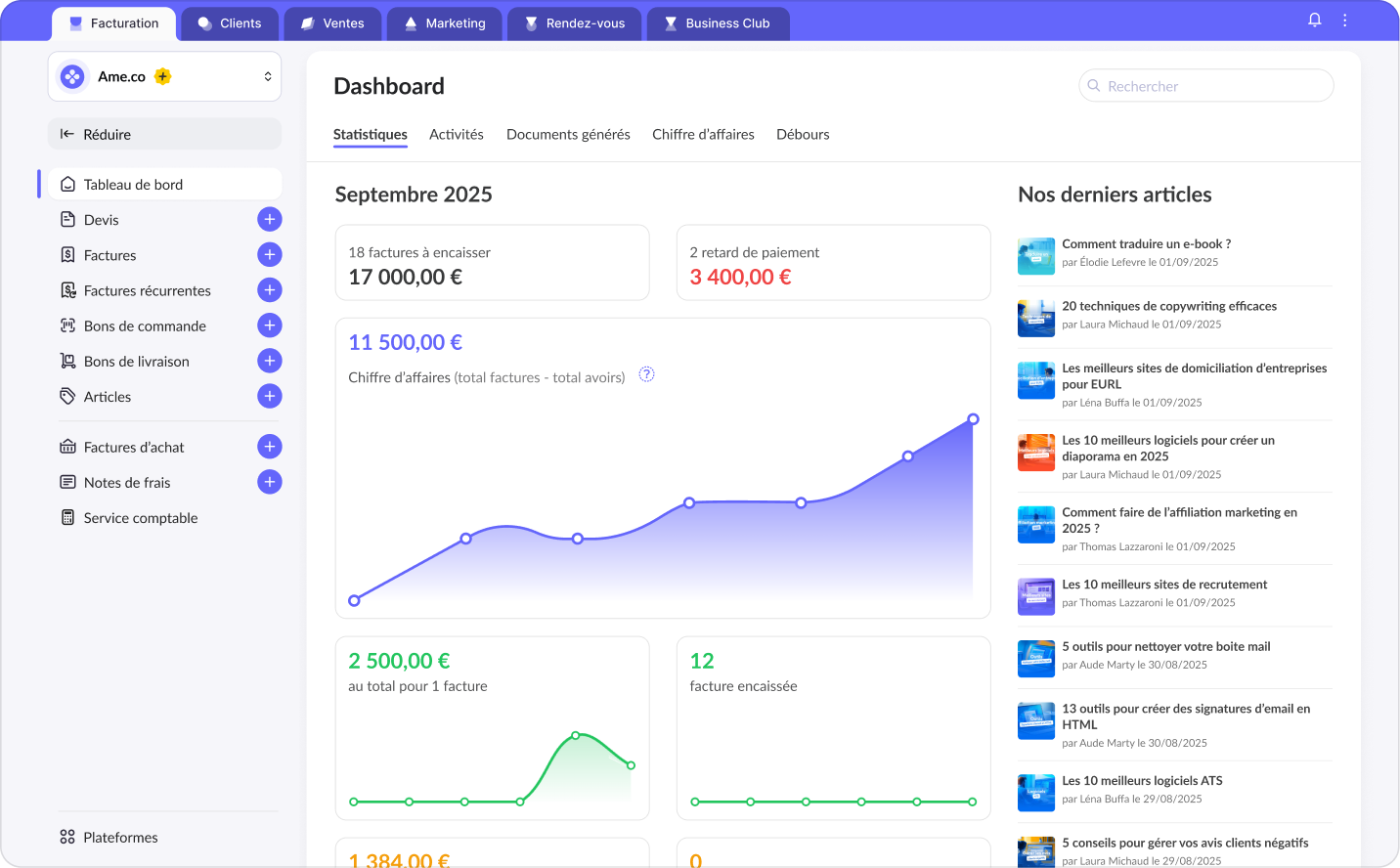Click the plus button next to Devis
The height and width of the screenshot is (868, 1400).
[270, 220]
